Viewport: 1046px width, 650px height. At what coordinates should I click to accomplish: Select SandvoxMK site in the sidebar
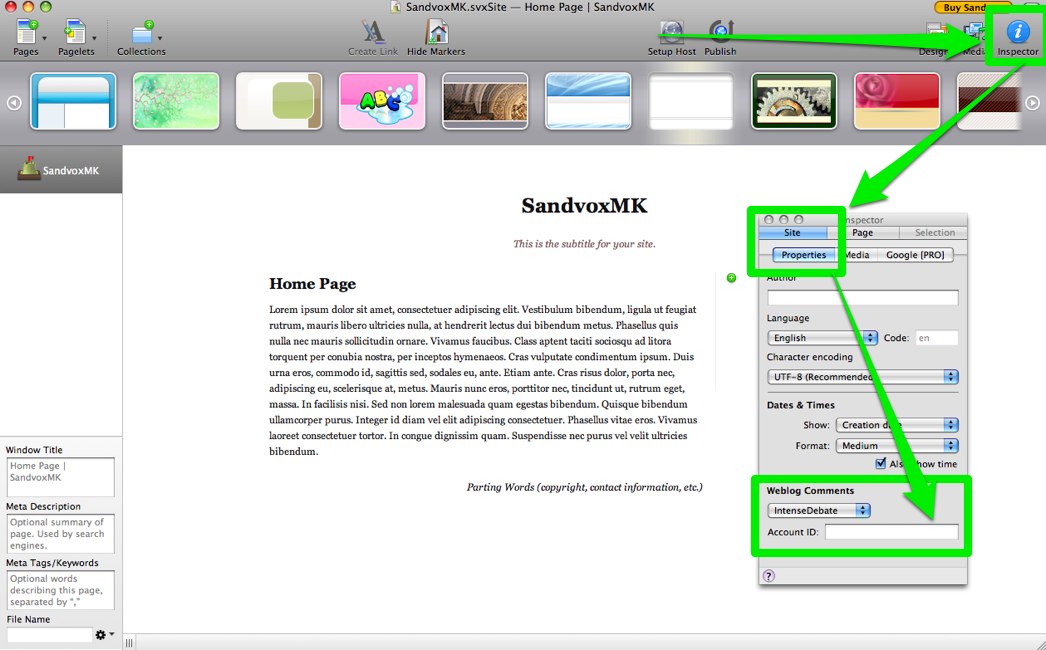61,170
